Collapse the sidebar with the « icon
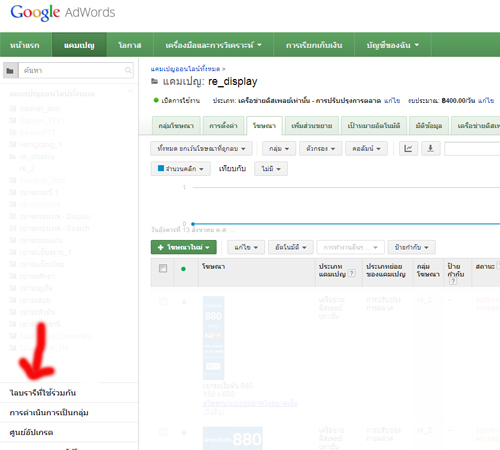The image size is (500, 450). click(130, 91)
